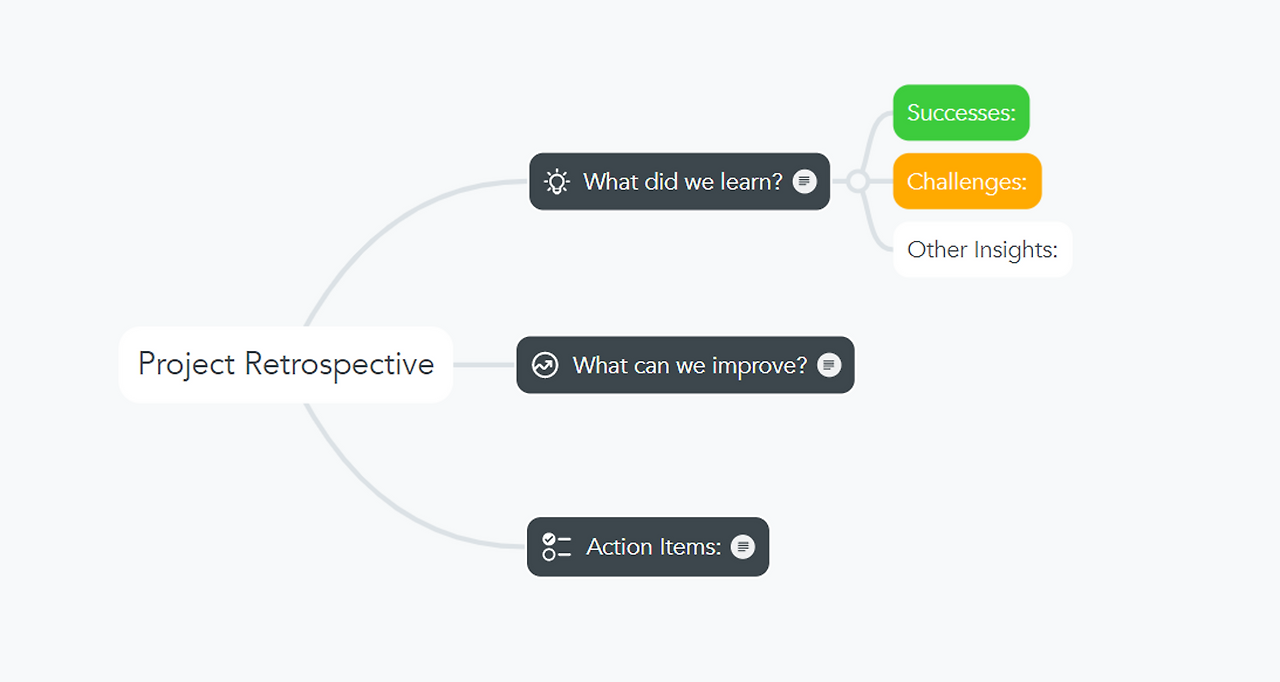Screen dimensions: 1280x682
Task: Select the green Successes node
Action: (961, 113)
